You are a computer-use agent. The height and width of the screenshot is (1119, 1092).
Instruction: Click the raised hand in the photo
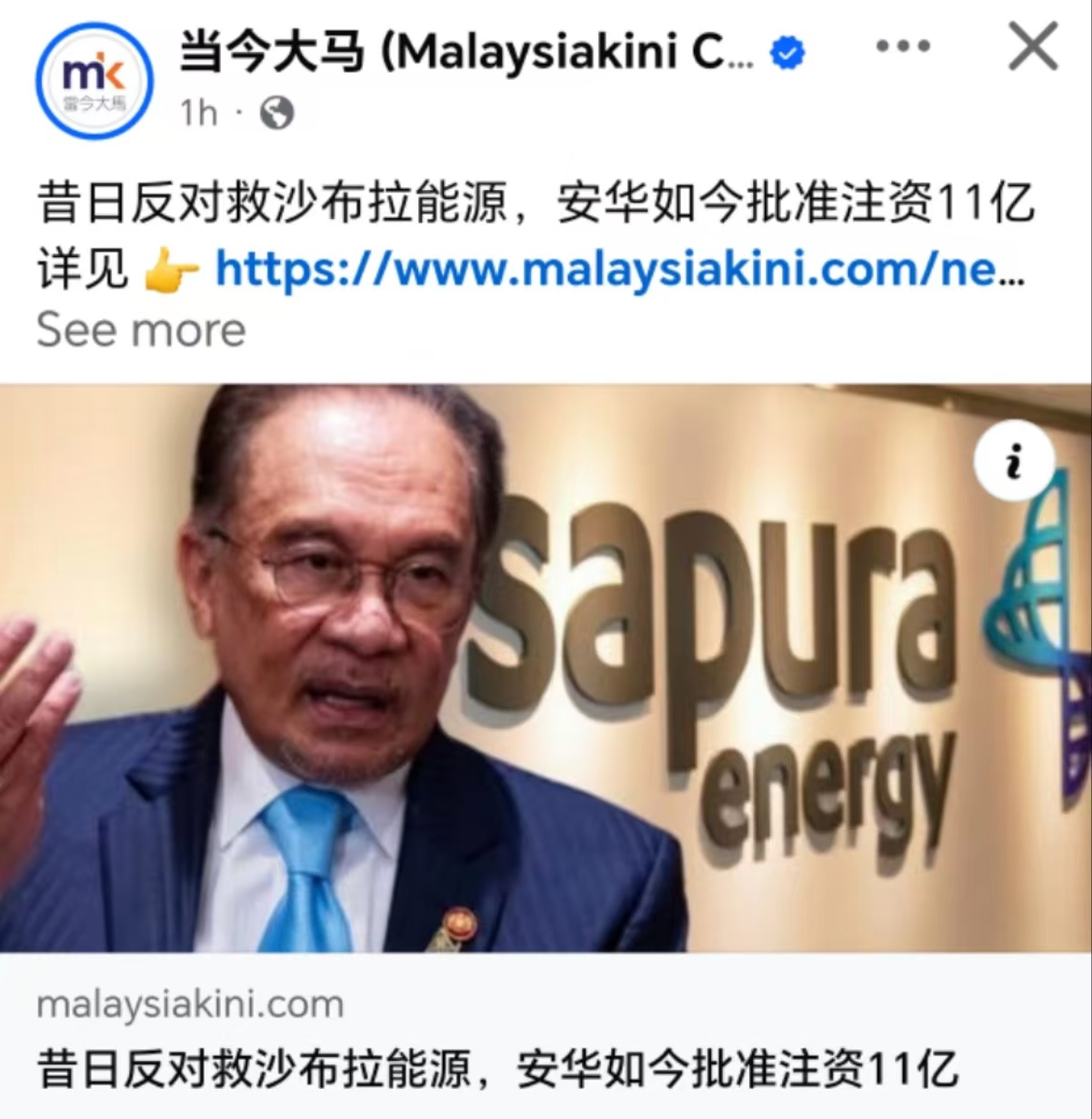point(35,727)
